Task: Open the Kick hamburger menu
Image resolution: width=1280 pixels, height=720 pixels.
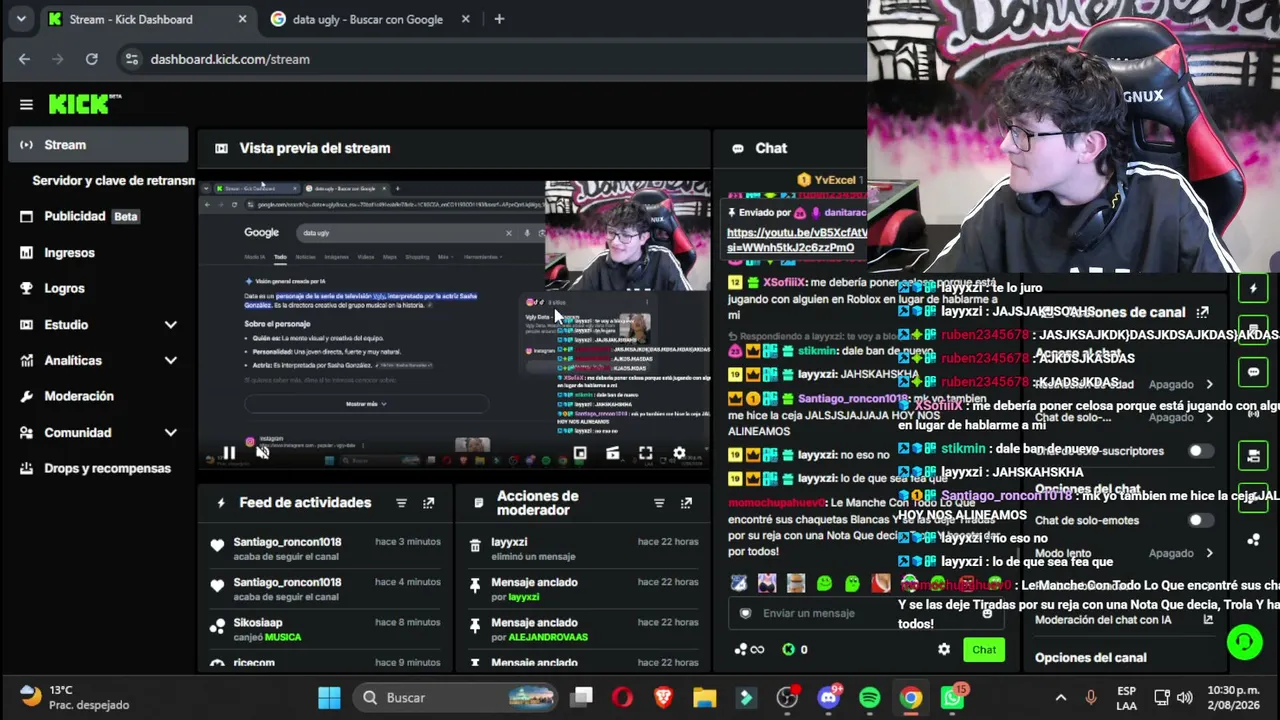Action: [x=26, y=104]
